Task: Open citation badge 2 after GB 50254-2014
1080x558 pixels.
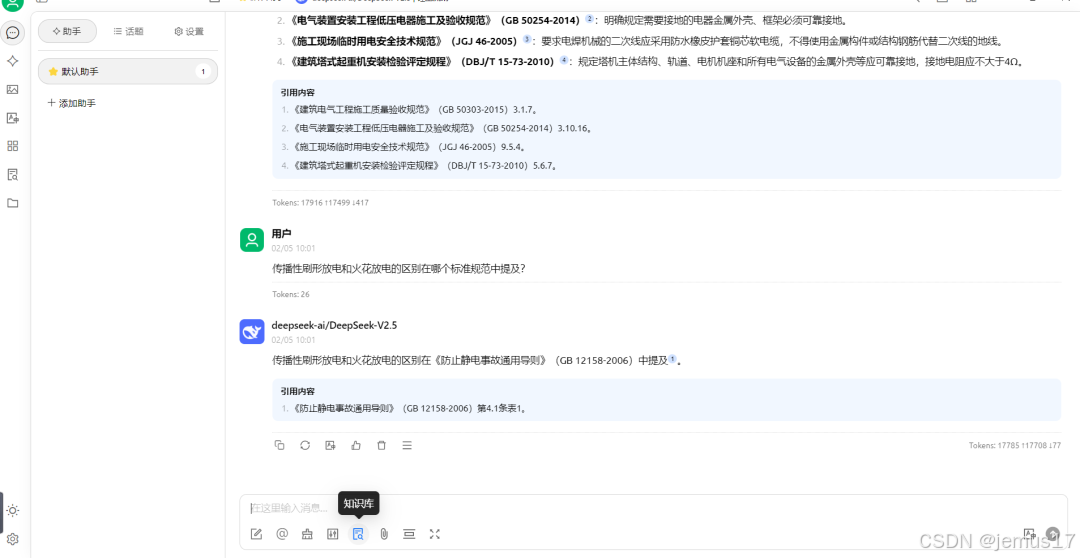Action: point(590,19)
